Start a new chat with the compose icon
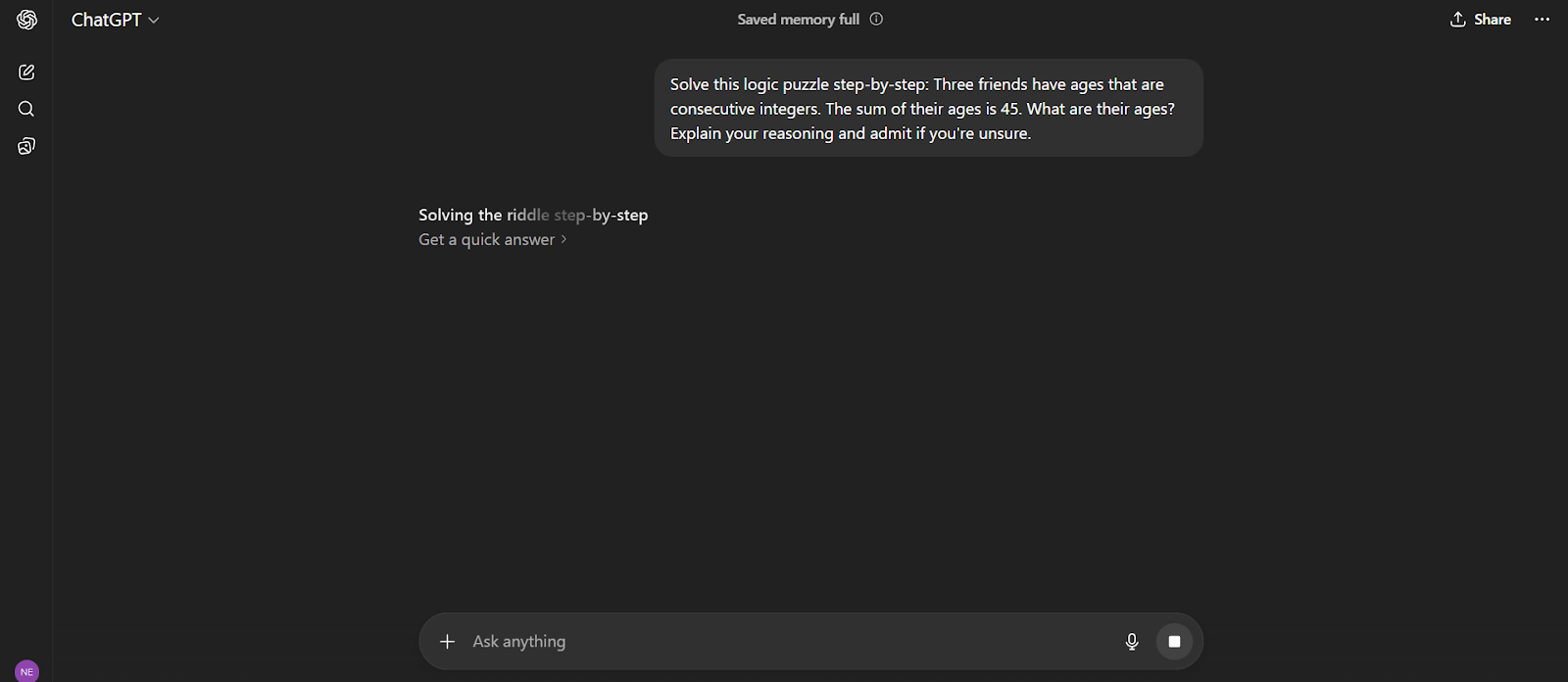Image resolution: width=1568 pixels, height=682 pixels. click(26, 73)
